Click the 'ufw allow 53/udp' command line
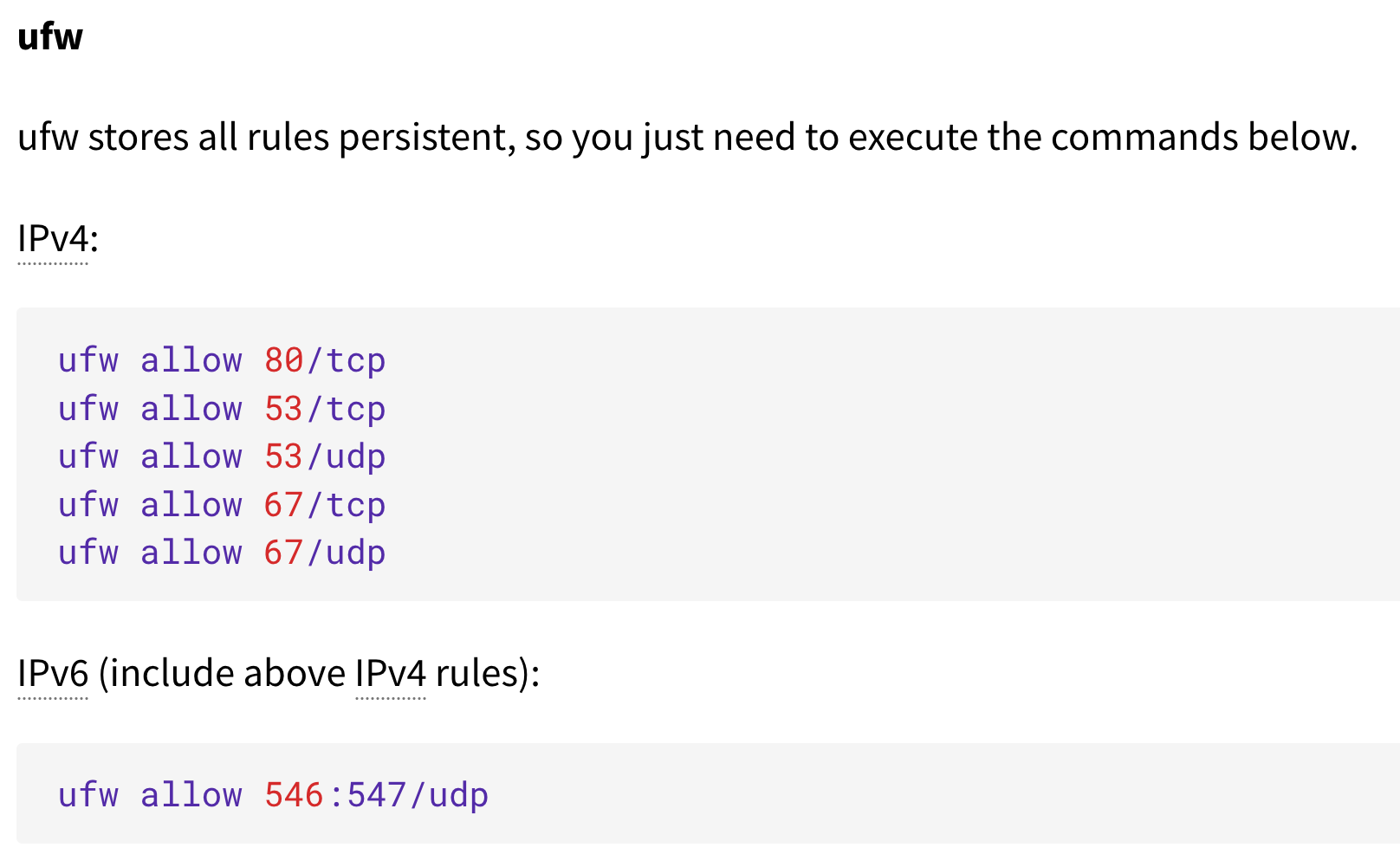The width and height of the screenshot is (1400, 854). [222, 456]
